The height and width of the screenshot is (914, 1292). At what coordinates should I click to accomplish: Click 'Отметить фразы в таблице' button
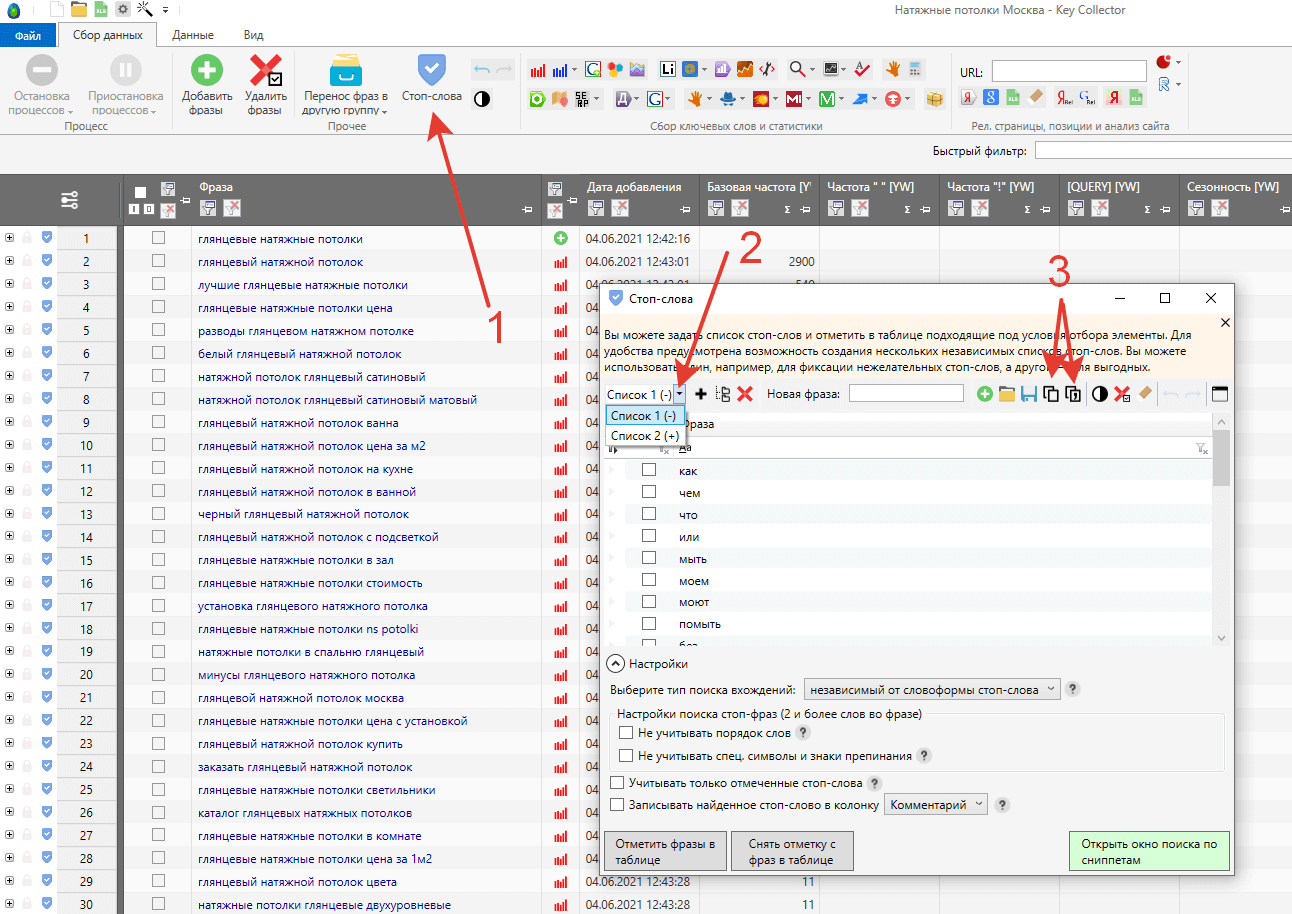coord(665,851)
